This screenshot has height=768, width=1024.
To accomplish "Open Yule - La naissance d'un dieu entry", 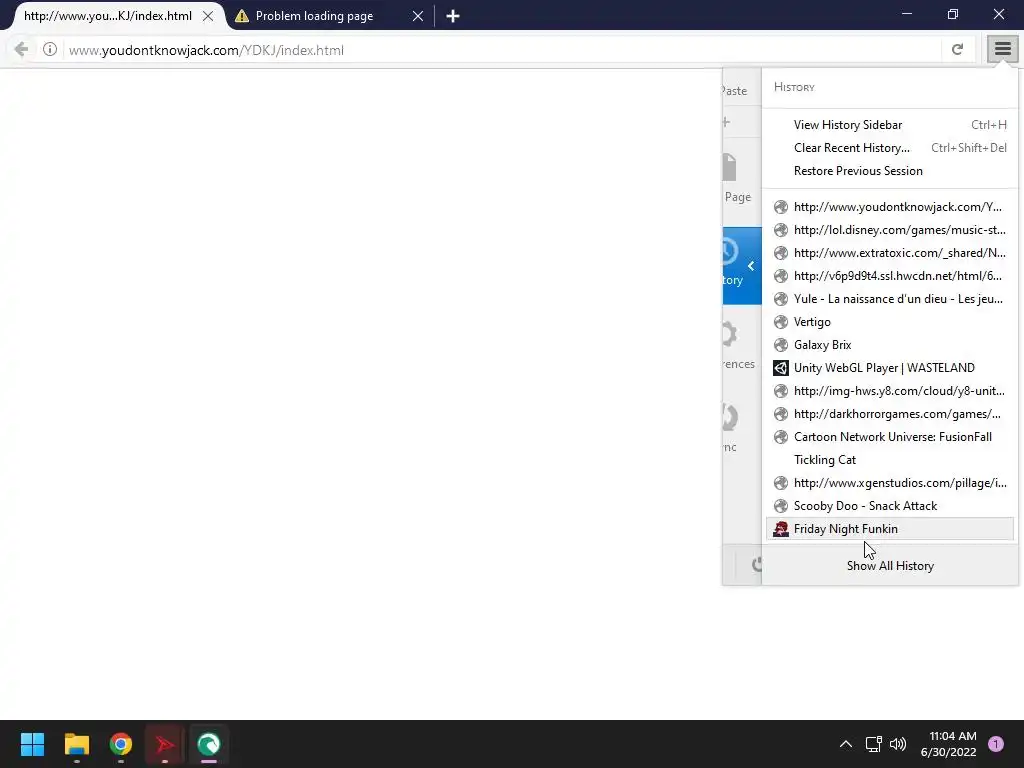I will (889, 298).
